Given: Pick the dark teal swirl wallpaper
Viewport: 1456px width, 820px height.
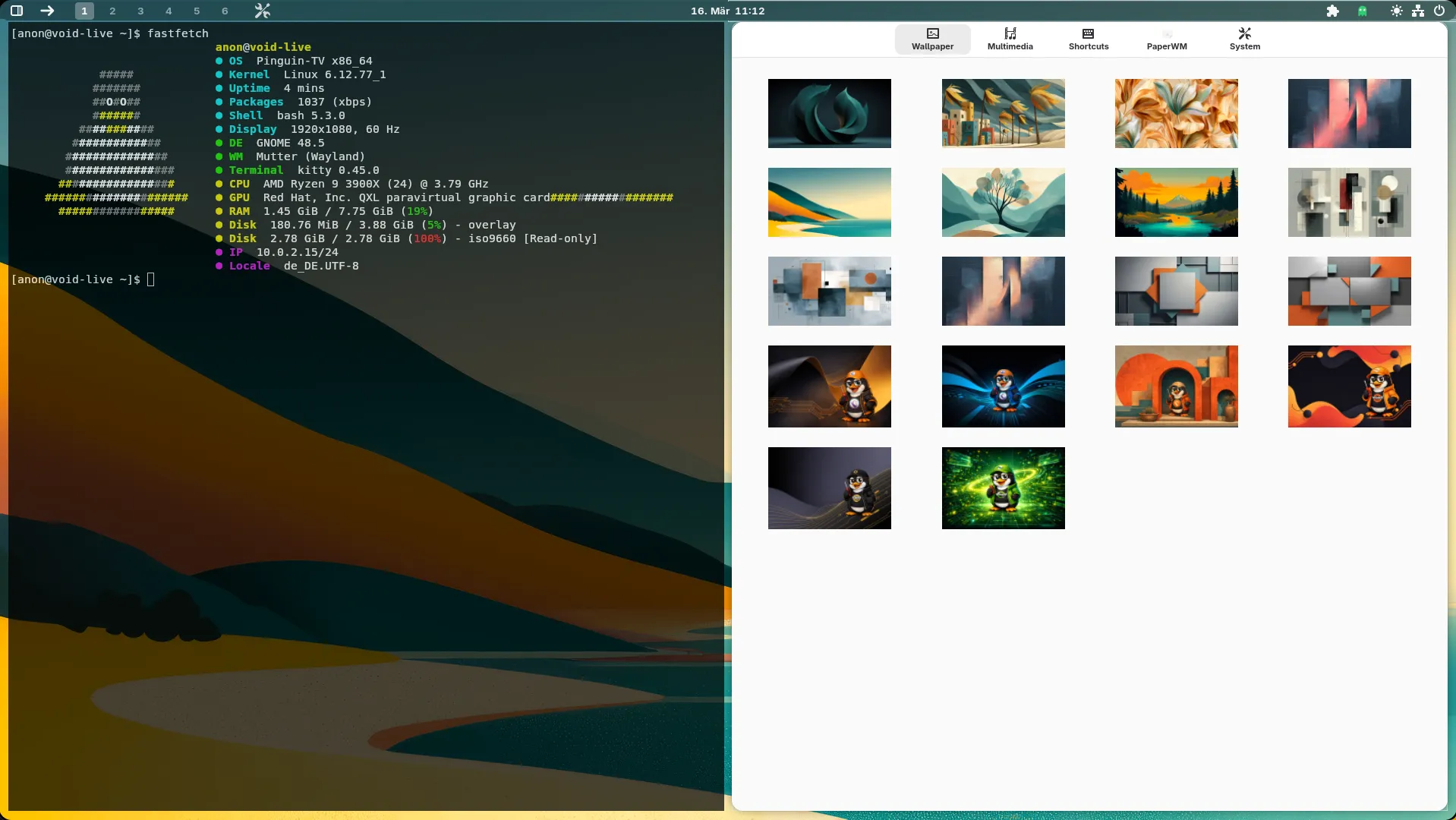Looking at the screenshot, I should 829,113.
